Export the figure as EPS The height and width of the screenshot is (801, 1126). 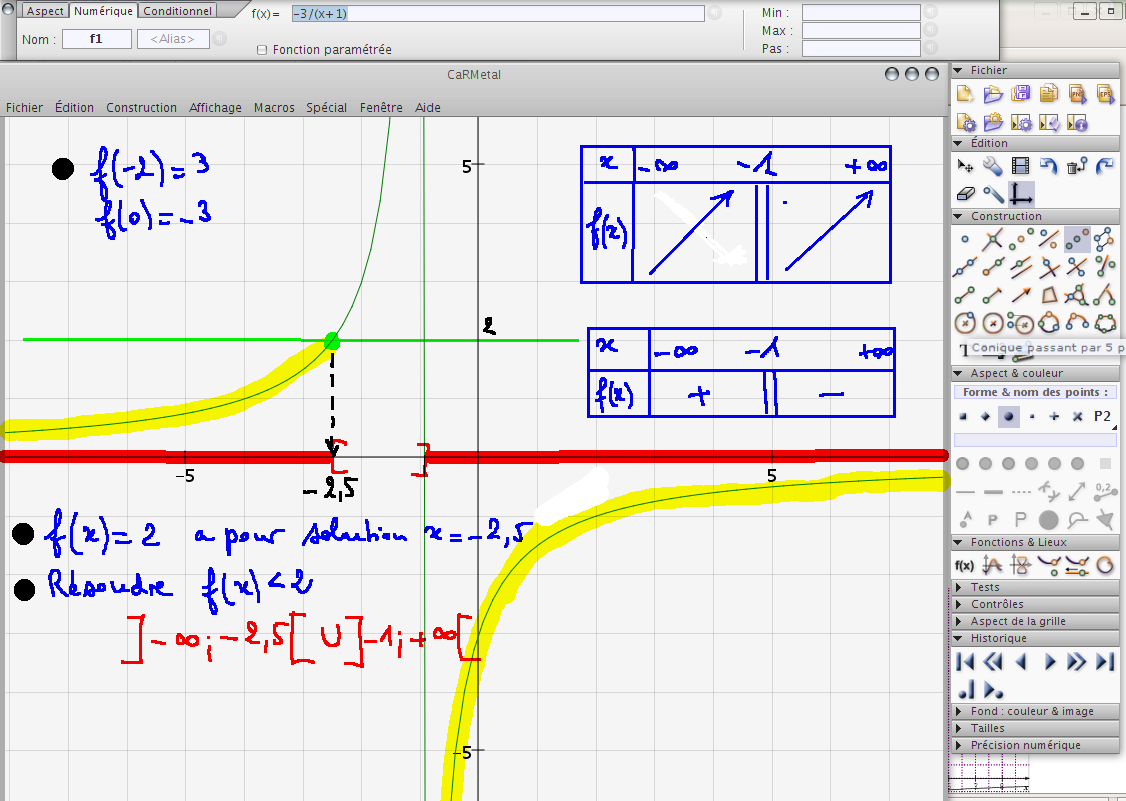click(1105, 94)
